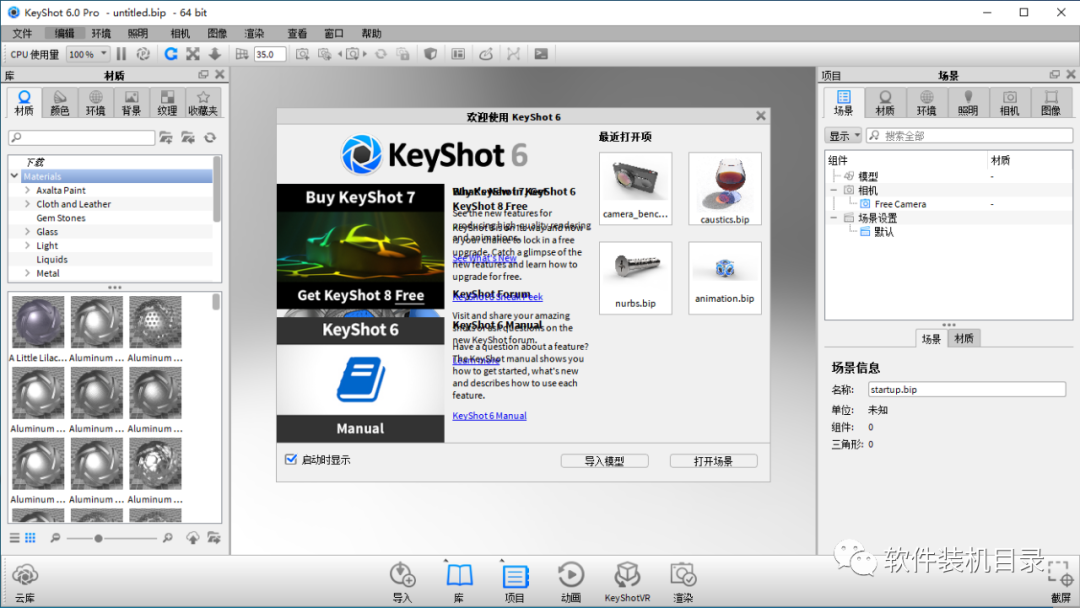Image resolution: width=1080 pixels, height=608 pixels.
Task: Open the Render (渲染) bottom icon
Action: 683,583
